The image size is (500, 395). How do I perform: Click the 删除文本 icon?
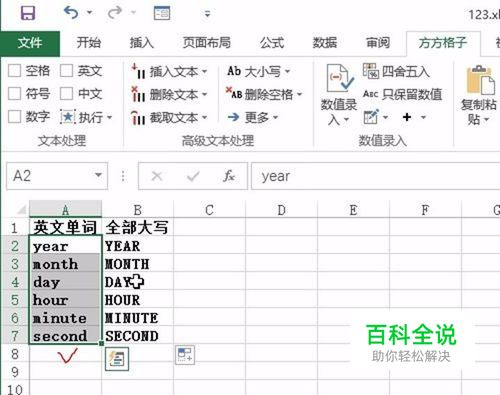point(138,94)
